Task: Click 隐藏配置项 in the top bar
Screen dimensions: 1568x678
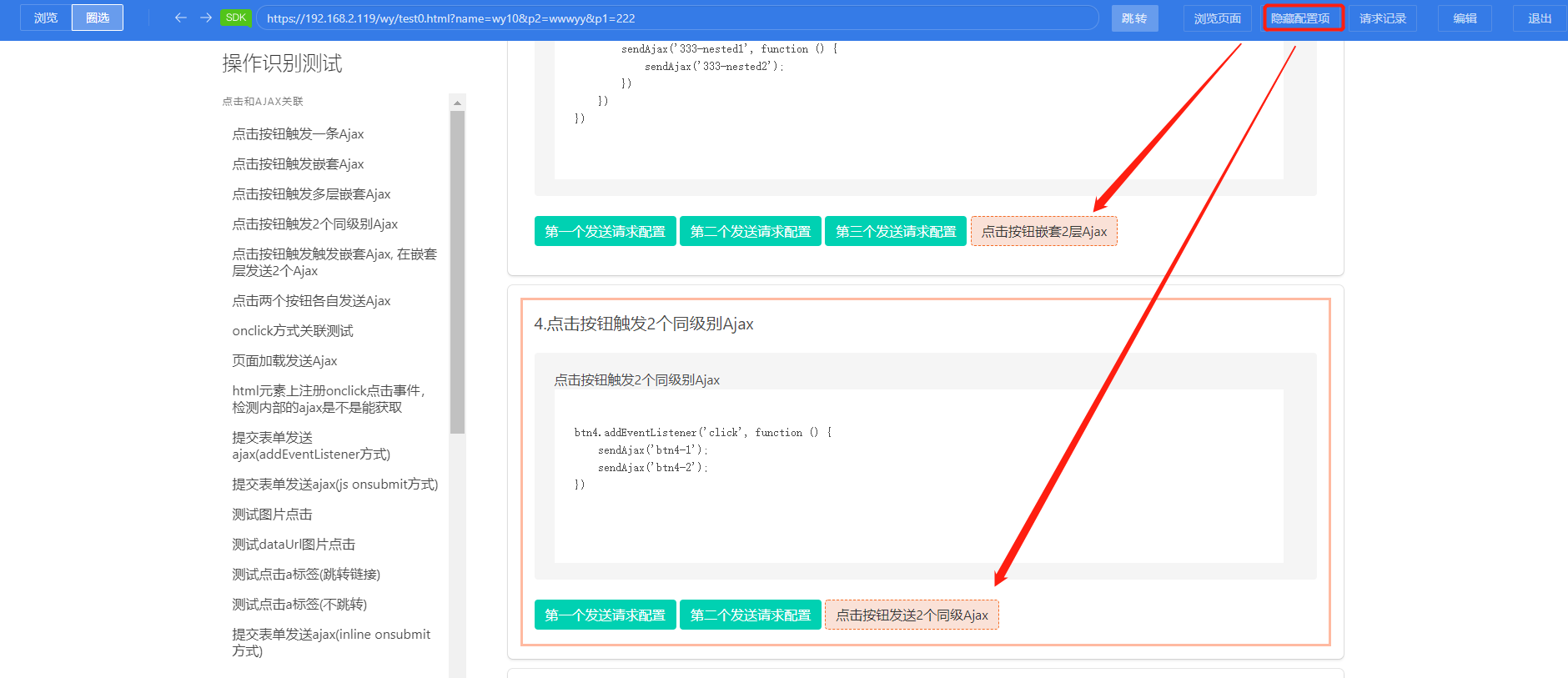Action: click(1302, 18)
